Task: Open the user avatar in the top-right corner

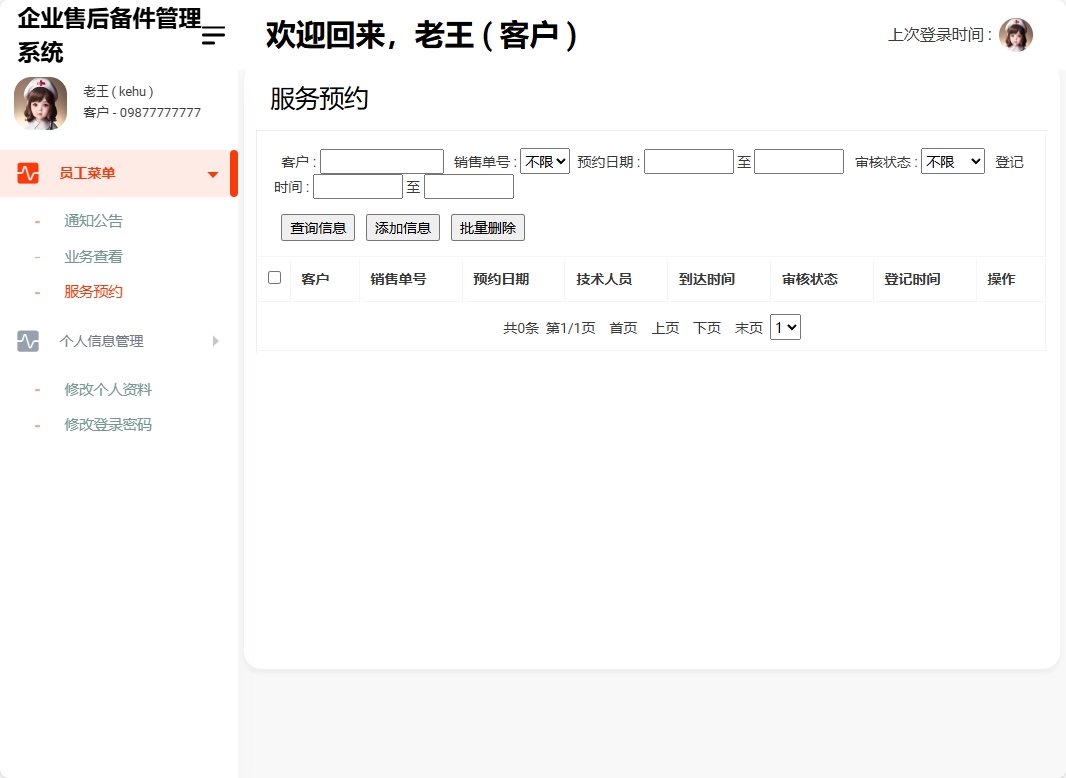Action: coord(1017,34)
